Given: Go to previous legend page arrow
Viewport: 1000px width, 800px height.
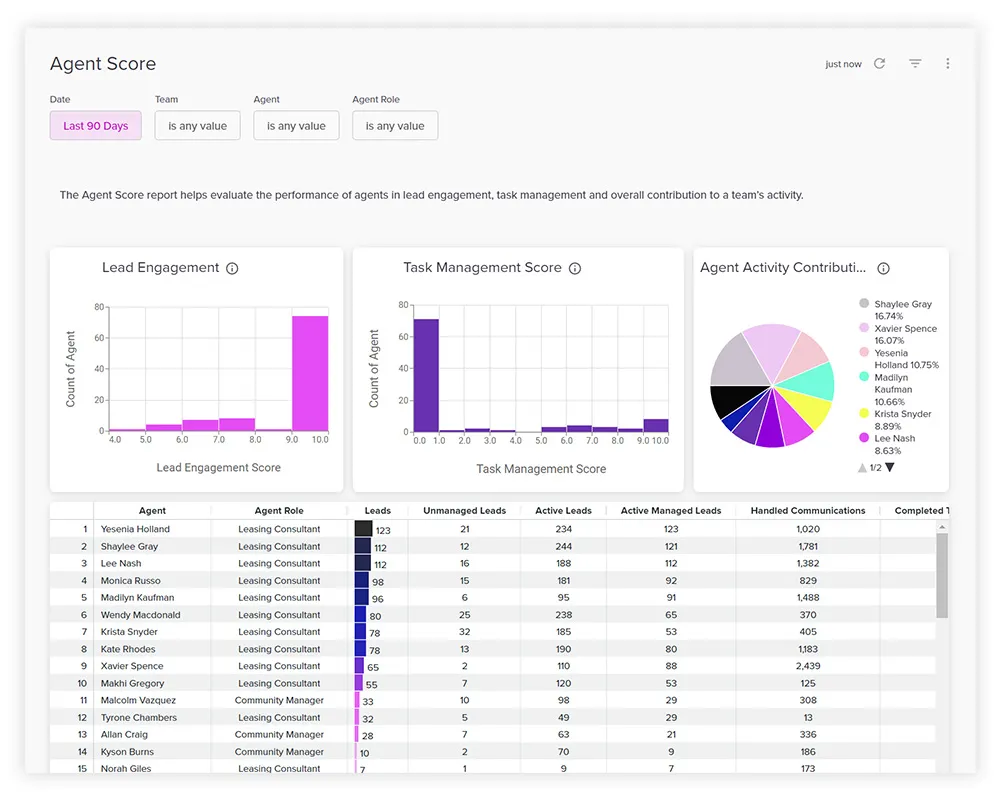Looking at the screenshot, I should [863, 467].
